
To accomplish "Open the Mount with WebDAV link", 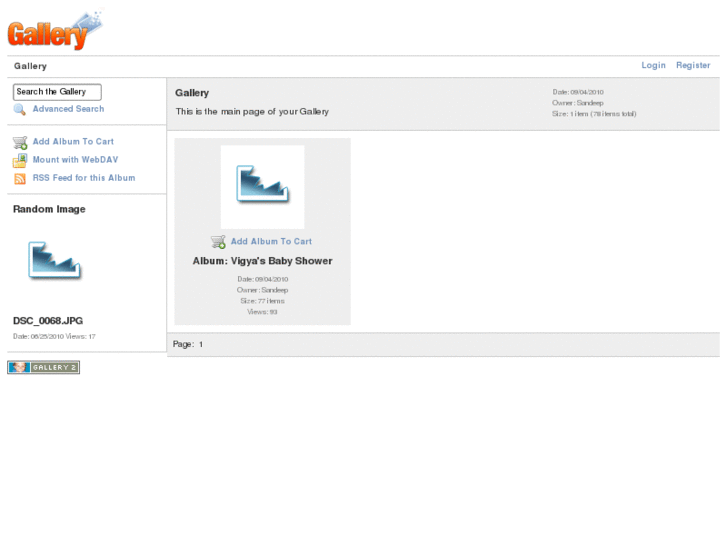I will pyautogui.click(x=75, y=160).
